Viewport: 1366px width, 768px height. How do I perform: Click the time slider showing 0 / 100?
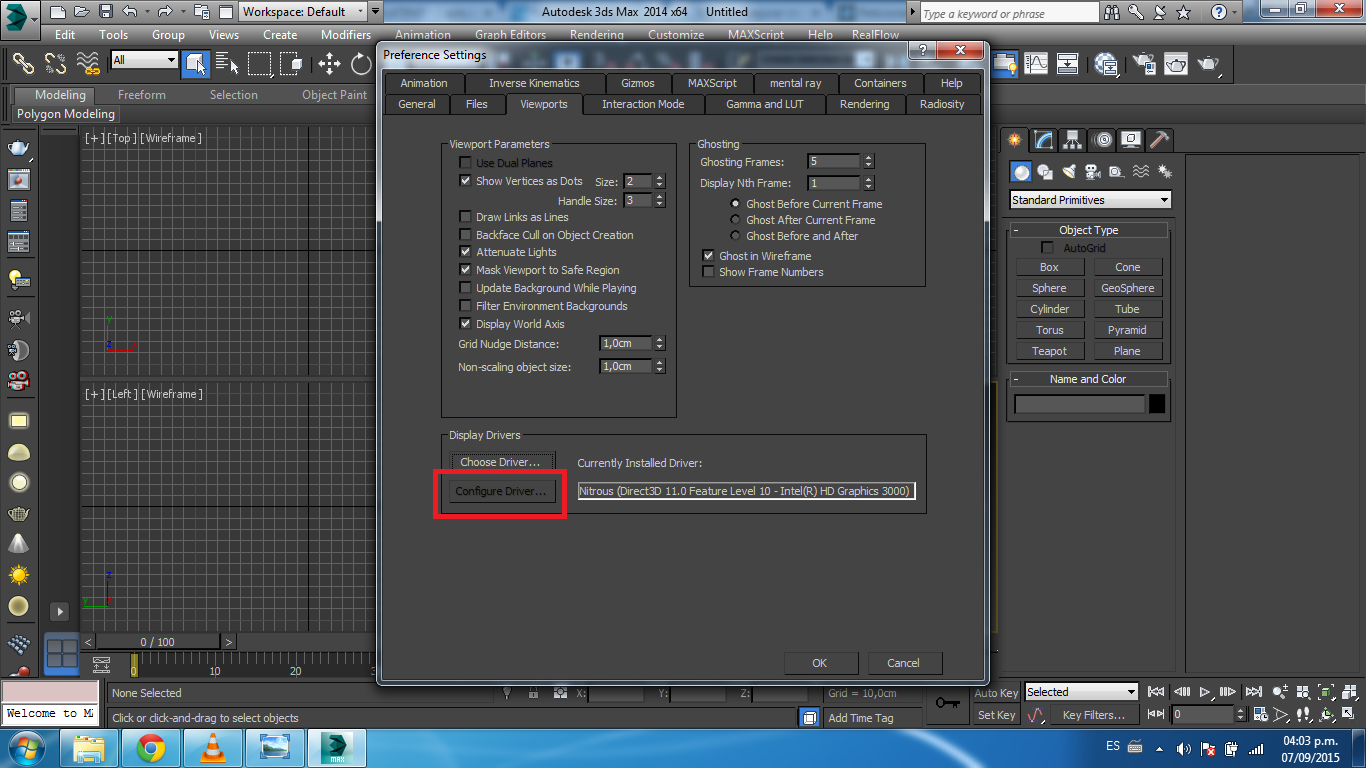point(158,642)
